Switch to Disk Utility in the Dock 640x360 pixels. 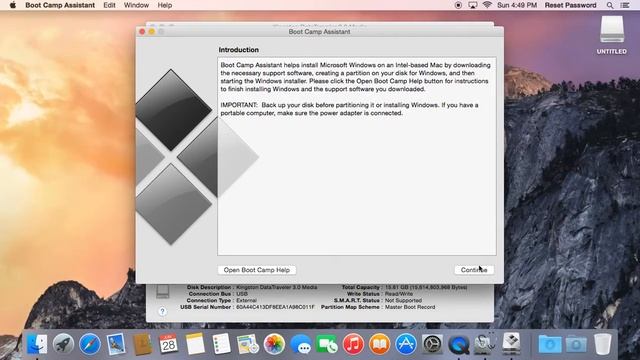click(x=485, y=344)
